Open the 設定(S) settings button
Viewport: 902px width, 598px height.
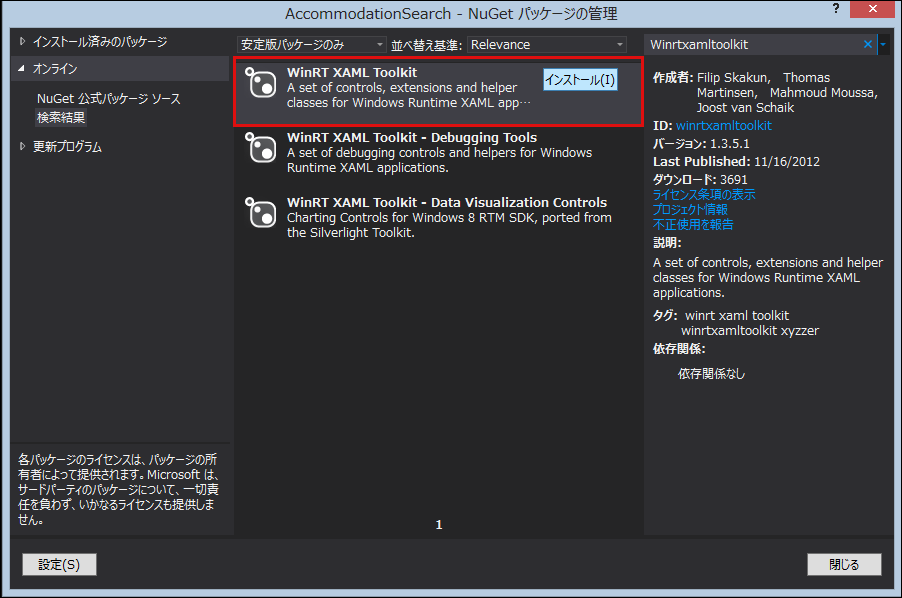(59, 565)
